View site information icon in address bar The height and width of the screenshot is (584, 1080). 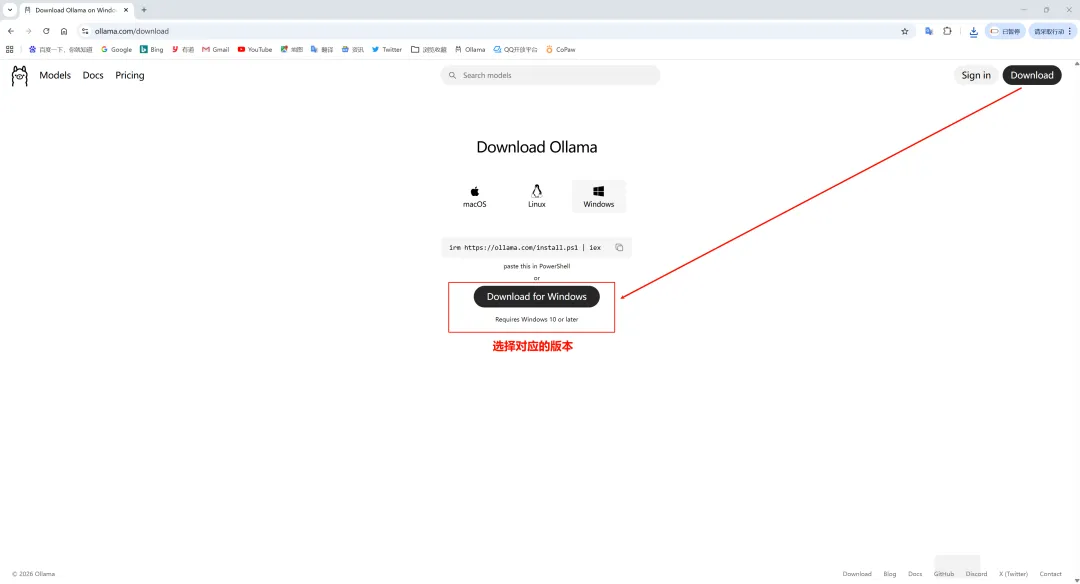tap(85, 31)
